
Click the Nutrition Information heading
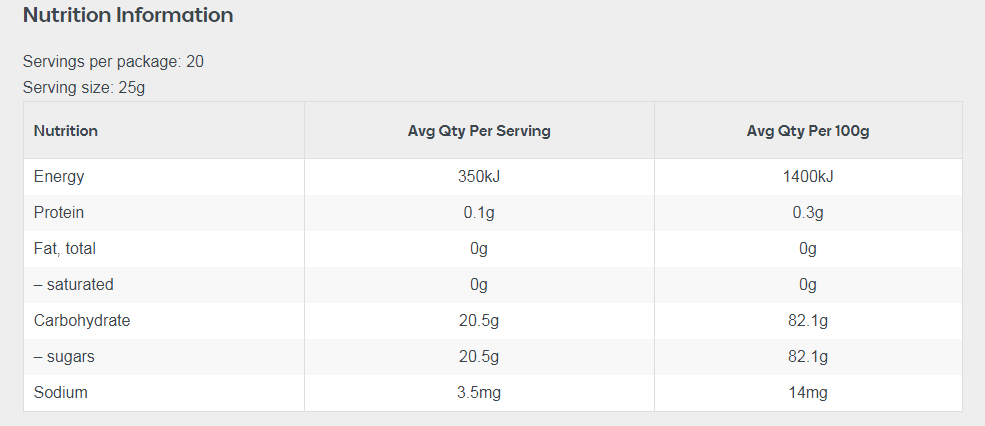tap(128, 16)
